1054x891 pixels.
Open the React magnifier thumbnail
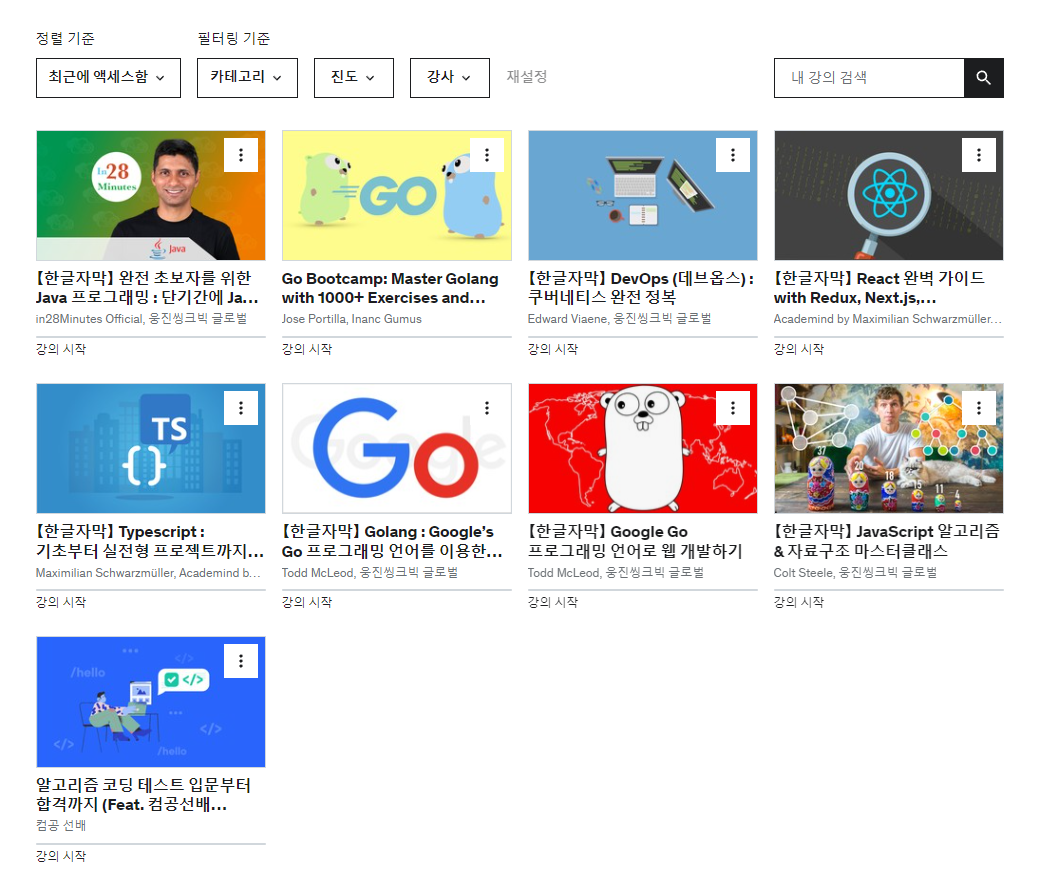(889, 196)
